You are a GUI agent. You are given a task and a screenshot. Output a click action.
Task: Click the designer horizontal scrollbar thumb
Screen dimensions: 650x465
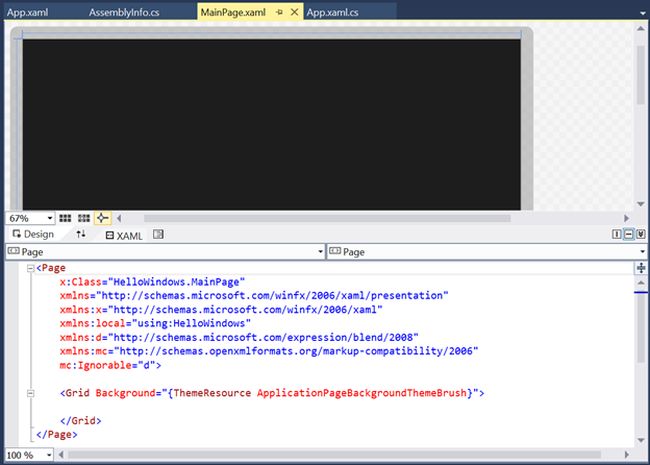point(327,218)
